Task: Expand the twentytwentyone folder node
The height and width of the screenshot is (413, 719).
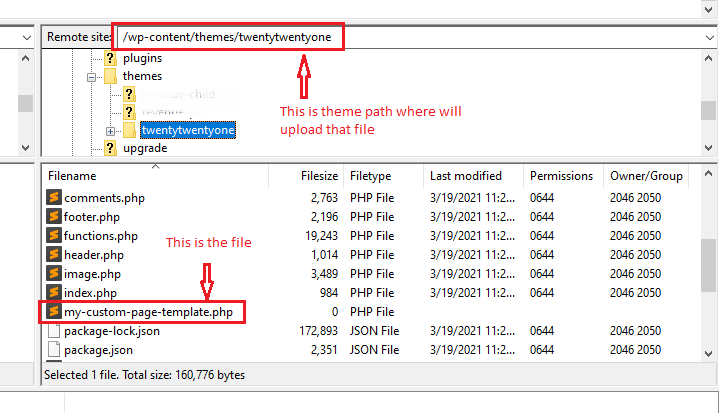Action: coord(110,131)
